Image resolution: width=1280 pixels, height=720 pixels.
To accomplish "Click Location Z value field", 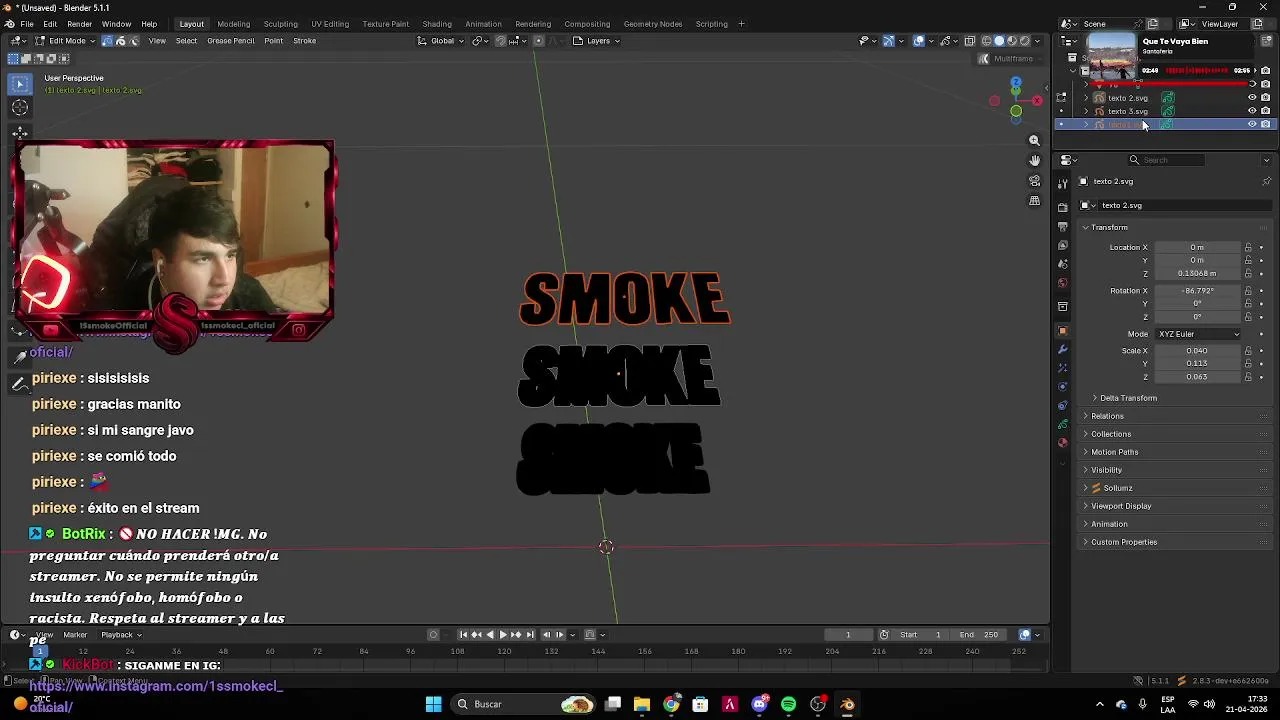I will (1197, 273).
